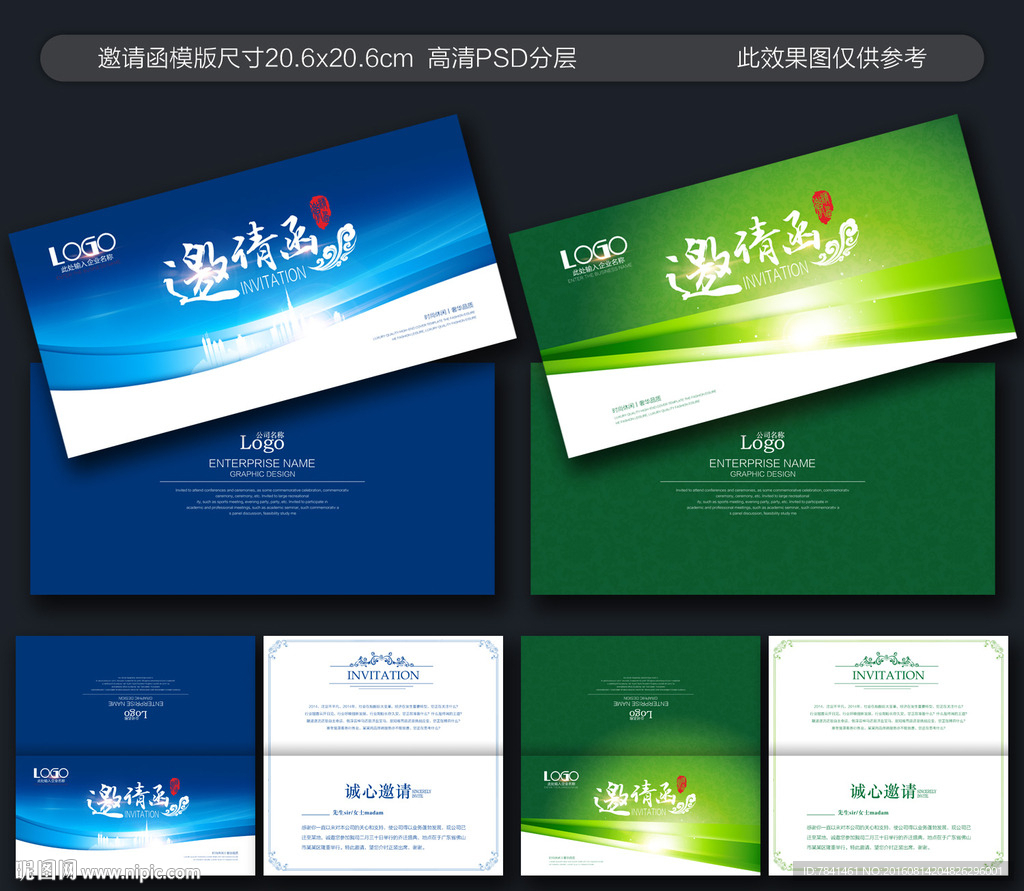Image resolution: width=1024 pixels, height=891 pixels.
Task: Click the red seal stamp on the blue card
Action: tap(319, 212)
